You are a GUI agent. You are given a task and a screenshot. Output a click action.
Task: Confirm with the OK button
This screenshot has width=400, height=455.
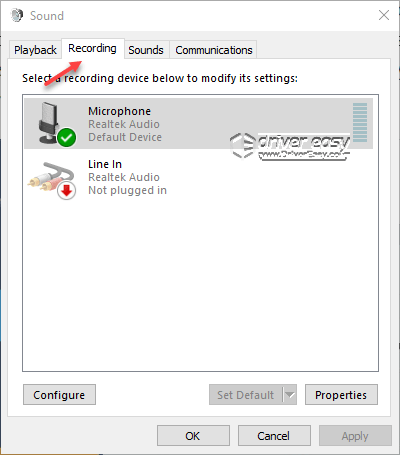pos(193,436)
